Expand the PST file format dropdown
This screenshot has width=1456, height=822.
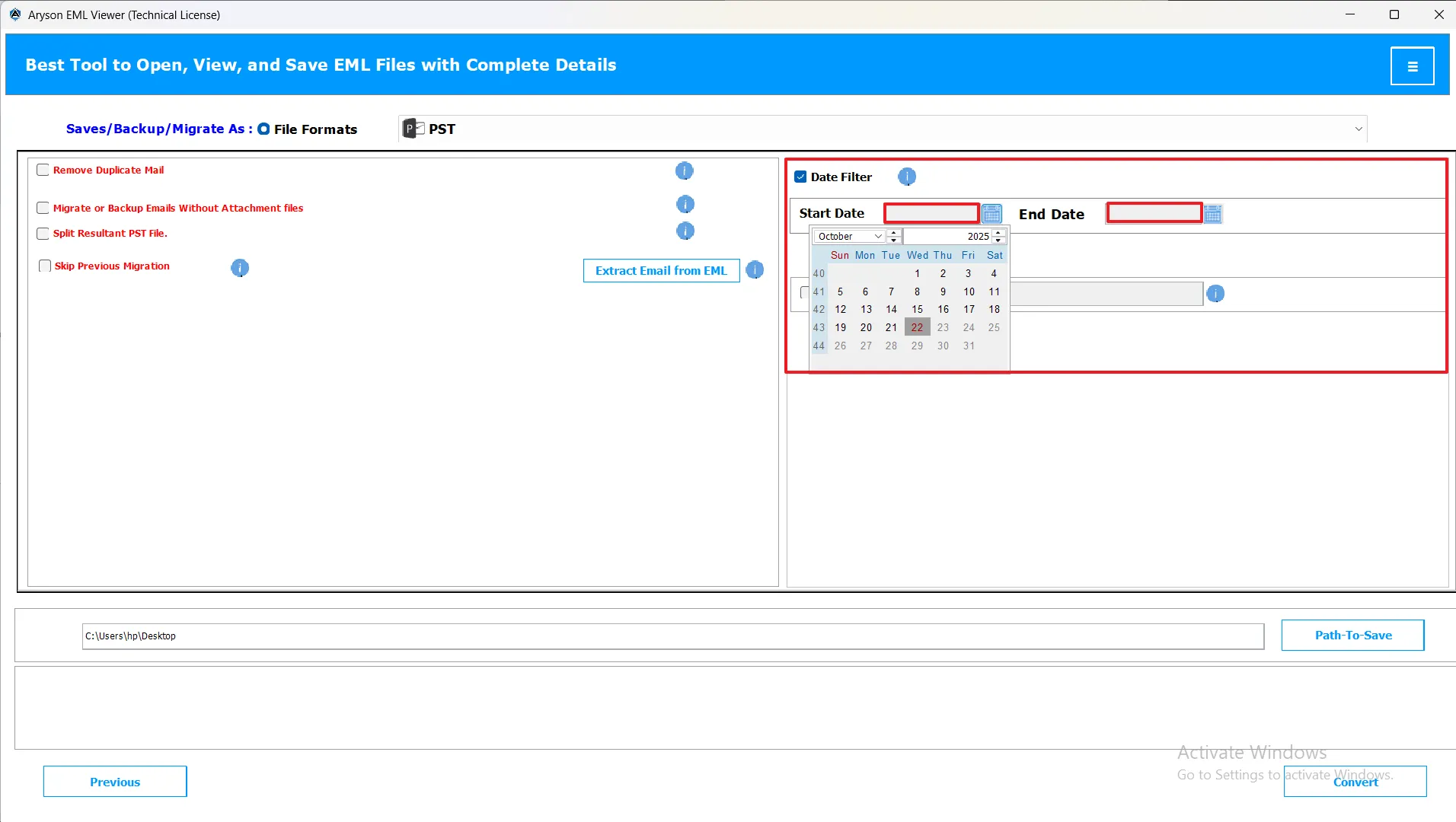click(x=1358, y=129)
